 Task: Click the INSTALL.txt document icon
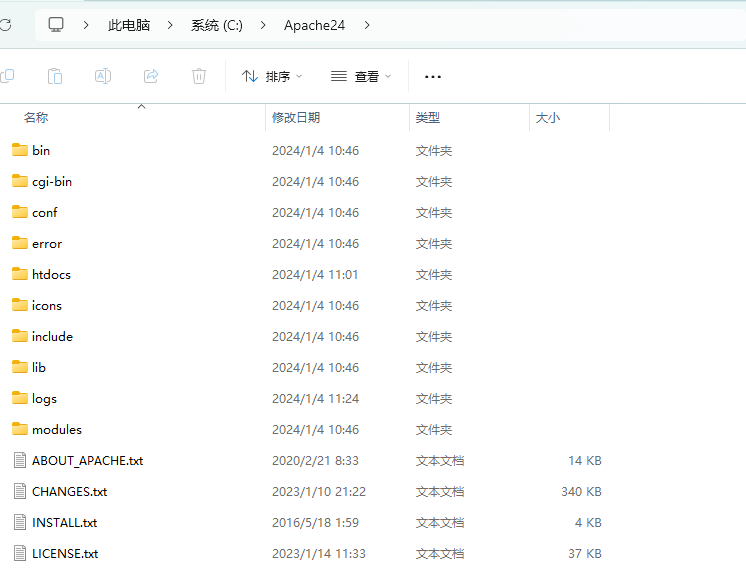pyautogui.click(x=20, y=522)
